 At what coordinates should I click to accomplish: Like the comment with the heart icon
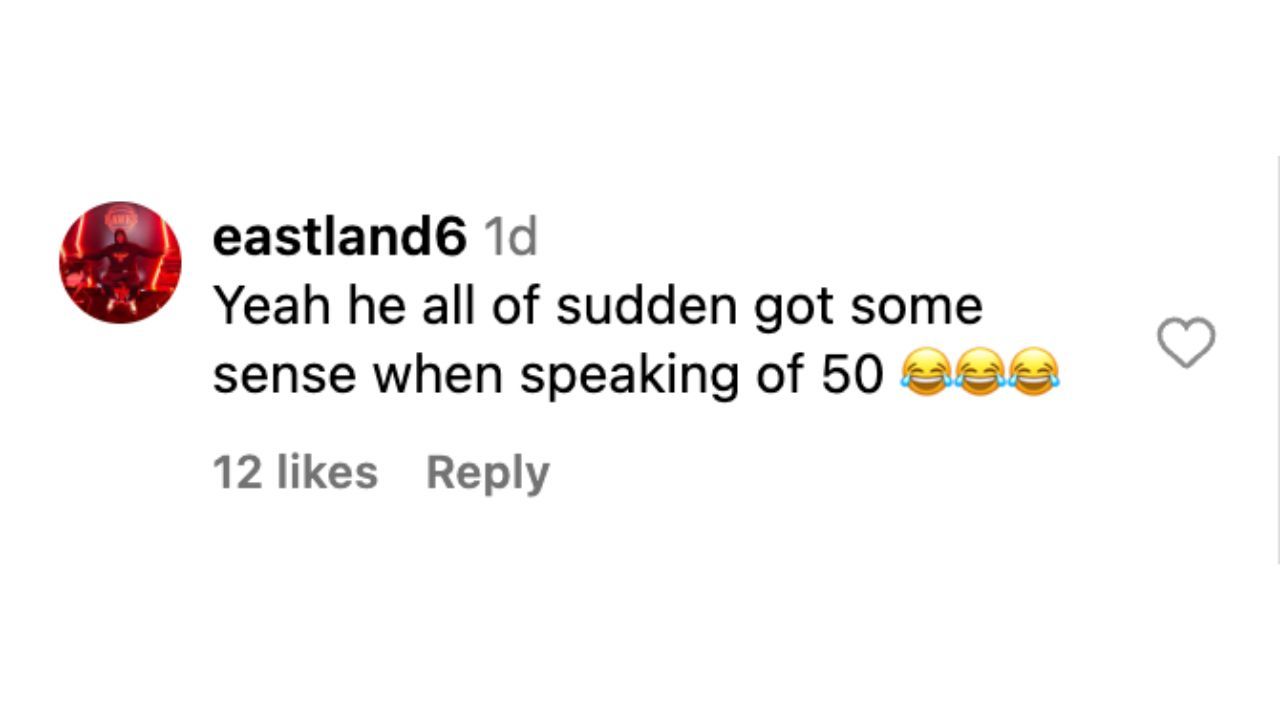point(1186,342)
